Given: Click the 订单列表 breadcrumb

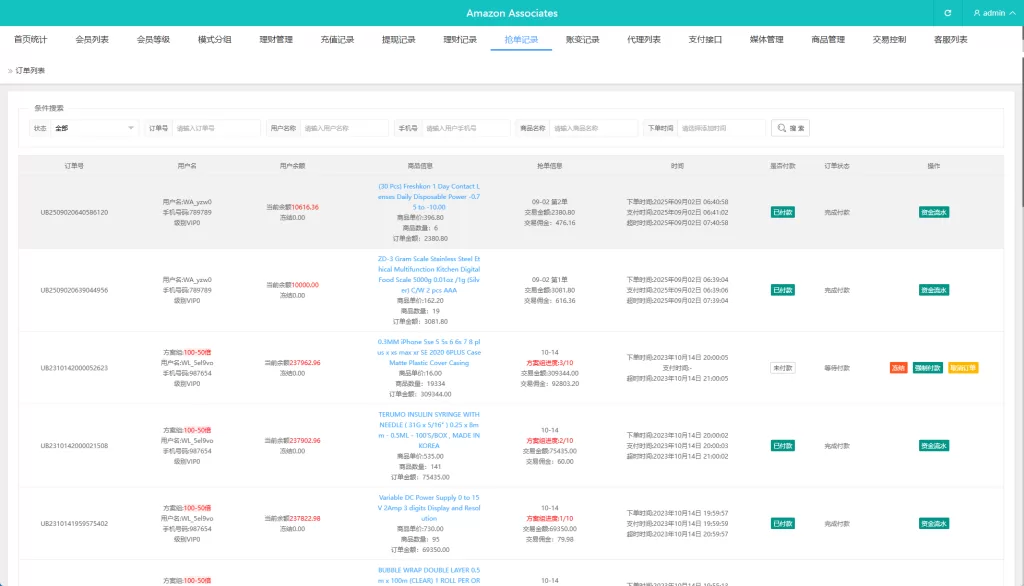Looking at the screenshot, I should coord(30,71).
